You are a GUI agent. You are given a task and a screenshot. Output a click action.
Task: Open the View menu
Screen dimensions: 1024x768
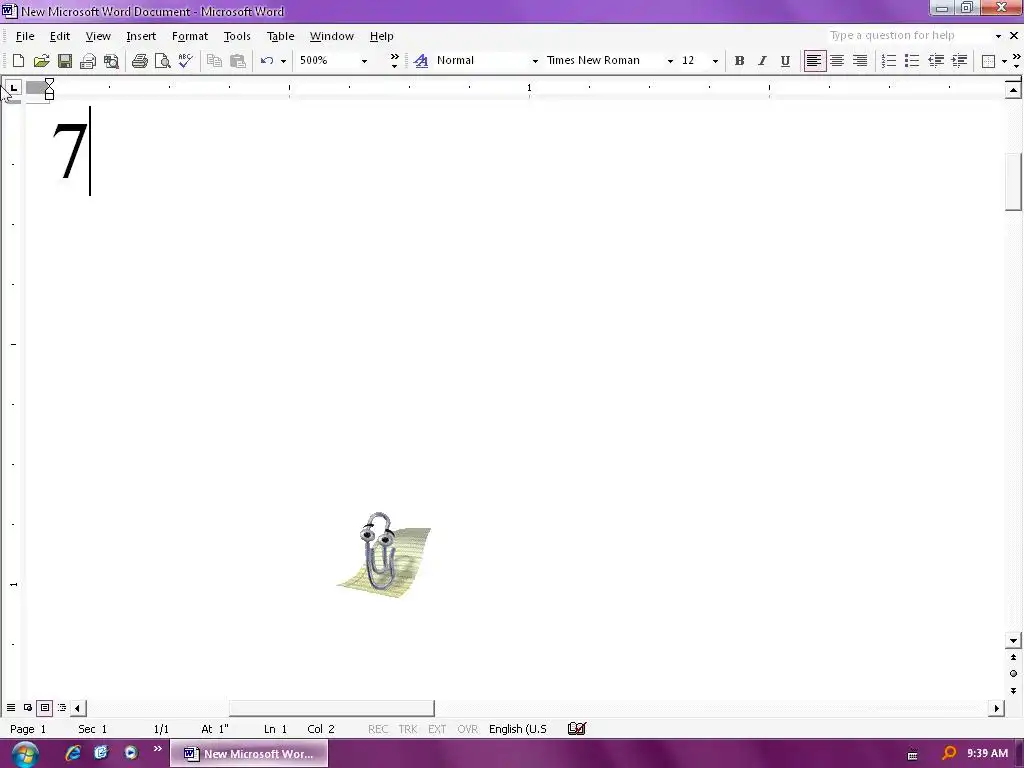coord(98,36)
